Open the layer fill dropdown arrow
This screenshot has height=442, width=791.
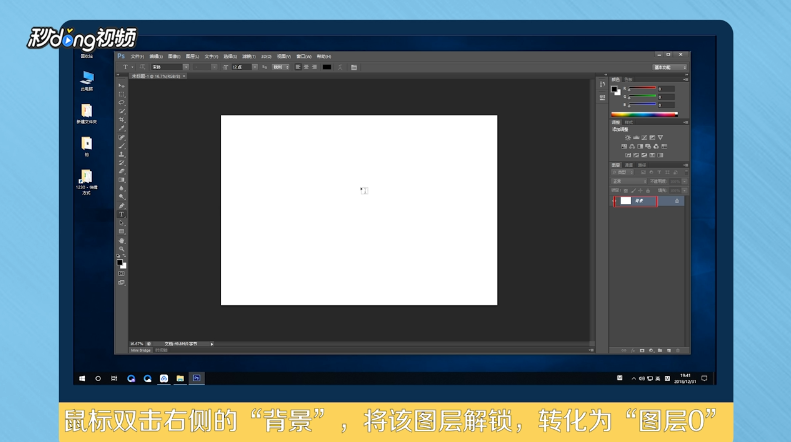point(685,191)
